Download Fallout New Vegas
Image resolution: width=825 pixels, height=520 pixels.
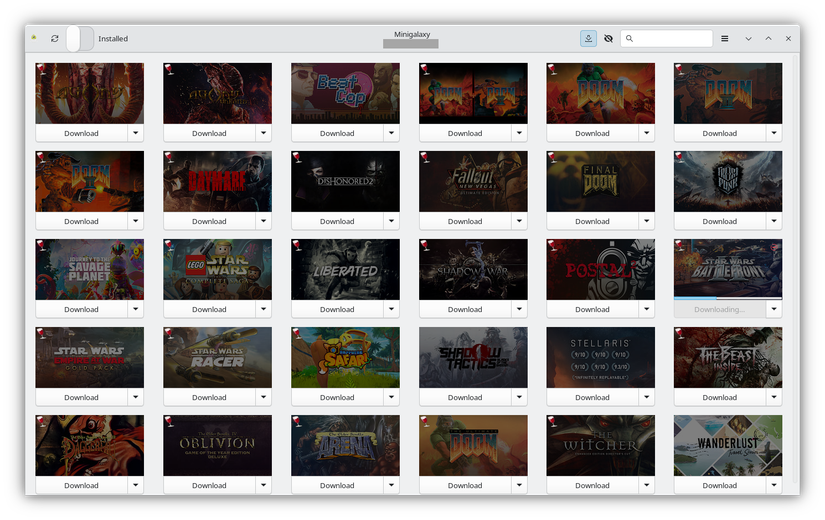(x=465, y=221)
